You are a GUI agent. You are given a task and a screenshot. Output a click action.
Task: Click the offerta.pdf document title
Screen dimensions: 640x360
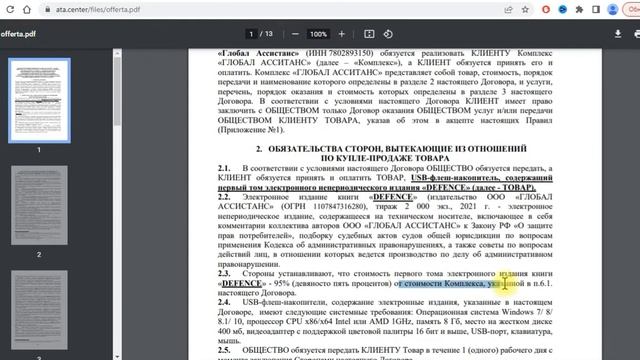[18, 34]
